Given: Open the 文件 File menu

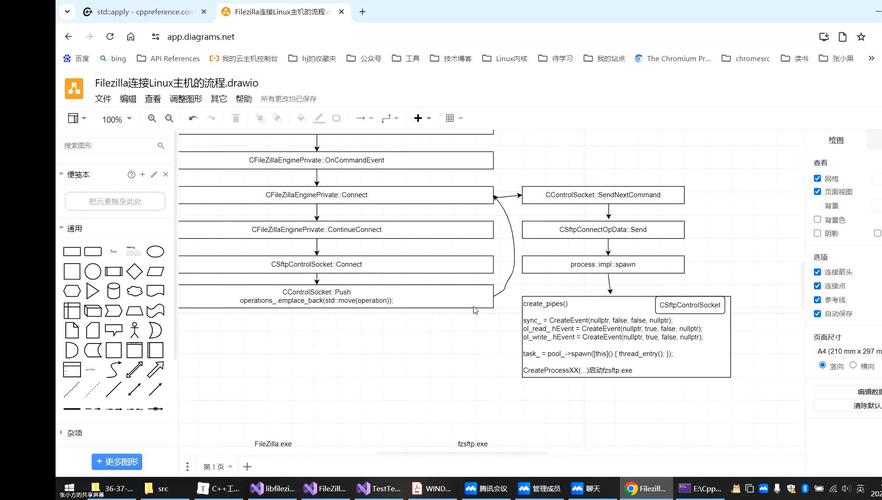Looking at the screenshot, I should [103, 99].
